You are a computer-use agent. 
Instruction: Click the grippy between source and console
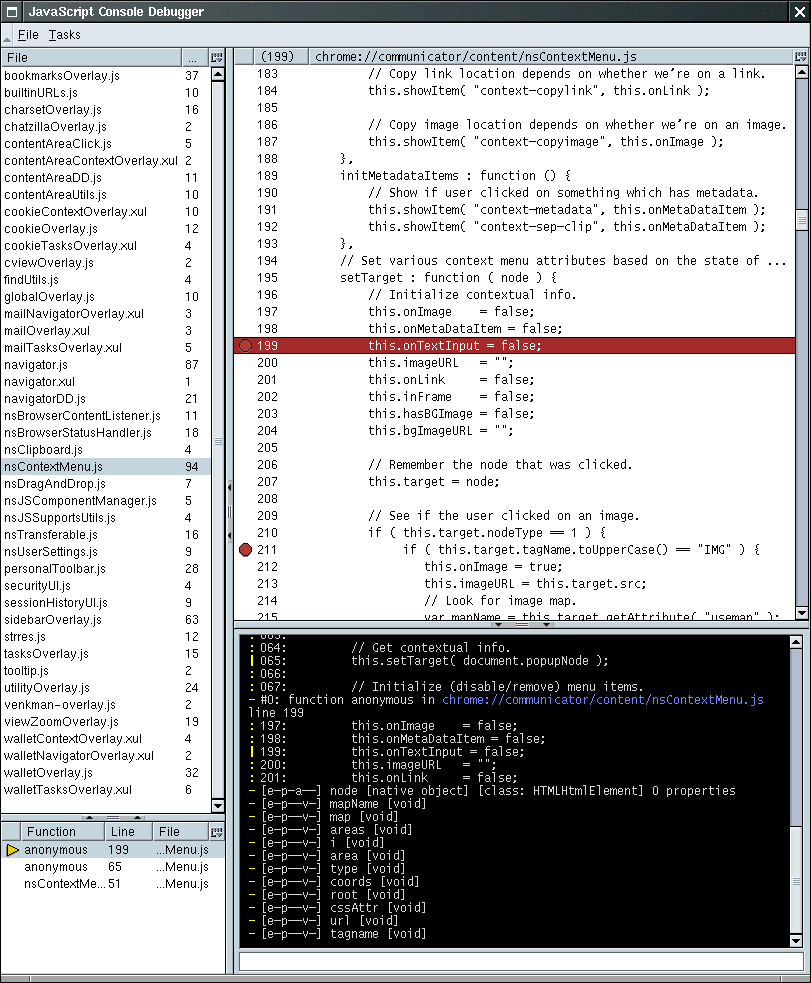[522, 624]
